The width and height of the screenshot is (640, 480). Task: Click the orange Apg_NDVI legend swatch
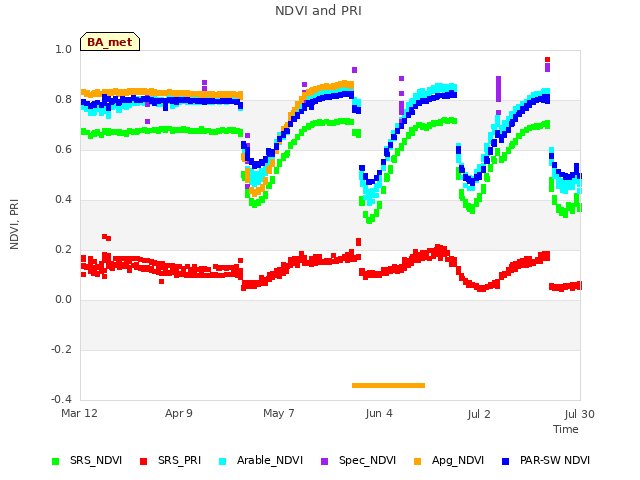coord(417,461)
